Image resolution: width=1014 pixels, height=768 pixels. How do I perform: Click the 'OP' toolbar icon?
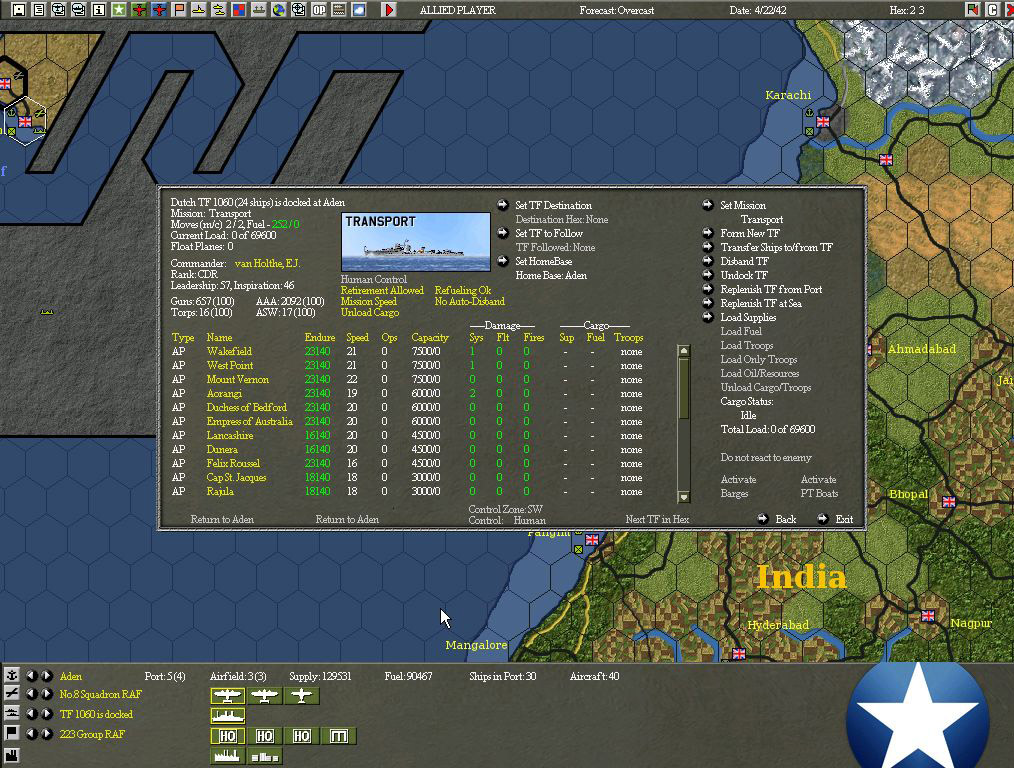point(319,10)
